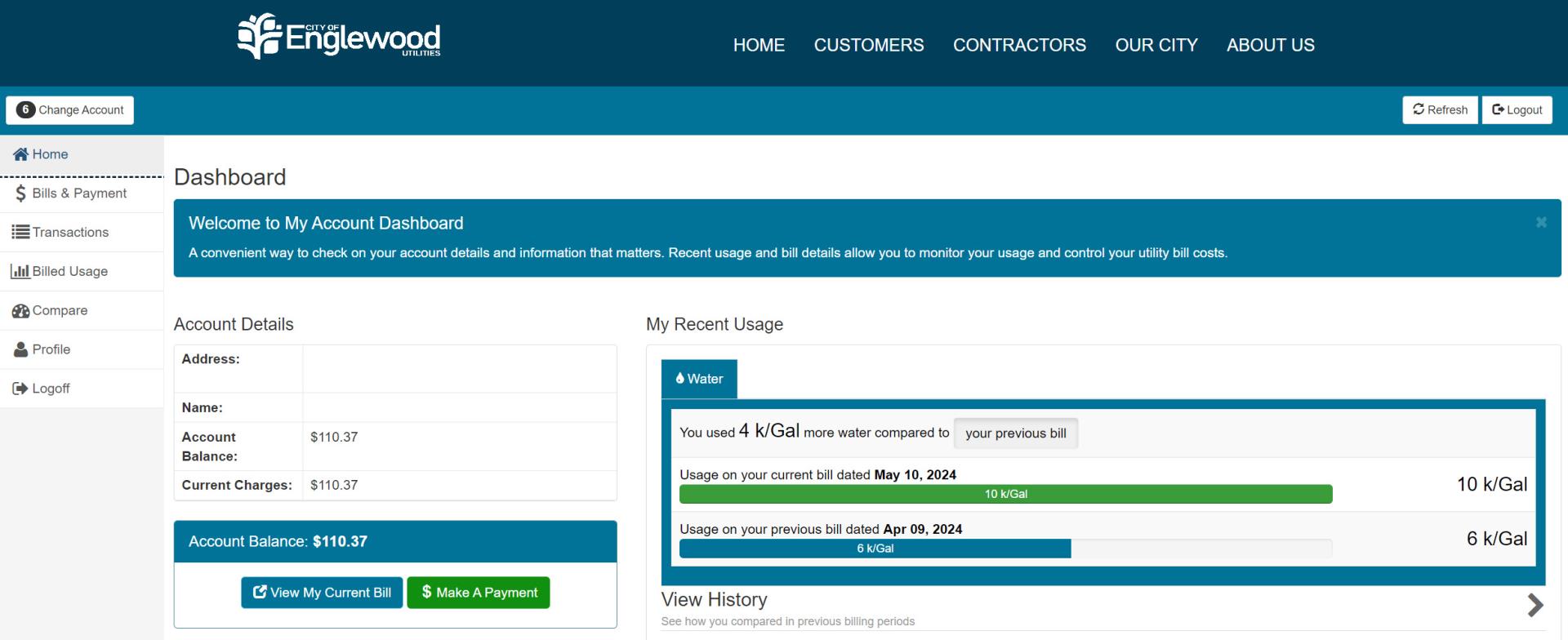Click the gauge icon beside Compare
This screenshot has width=1568, height=640.
pos(20,311)
